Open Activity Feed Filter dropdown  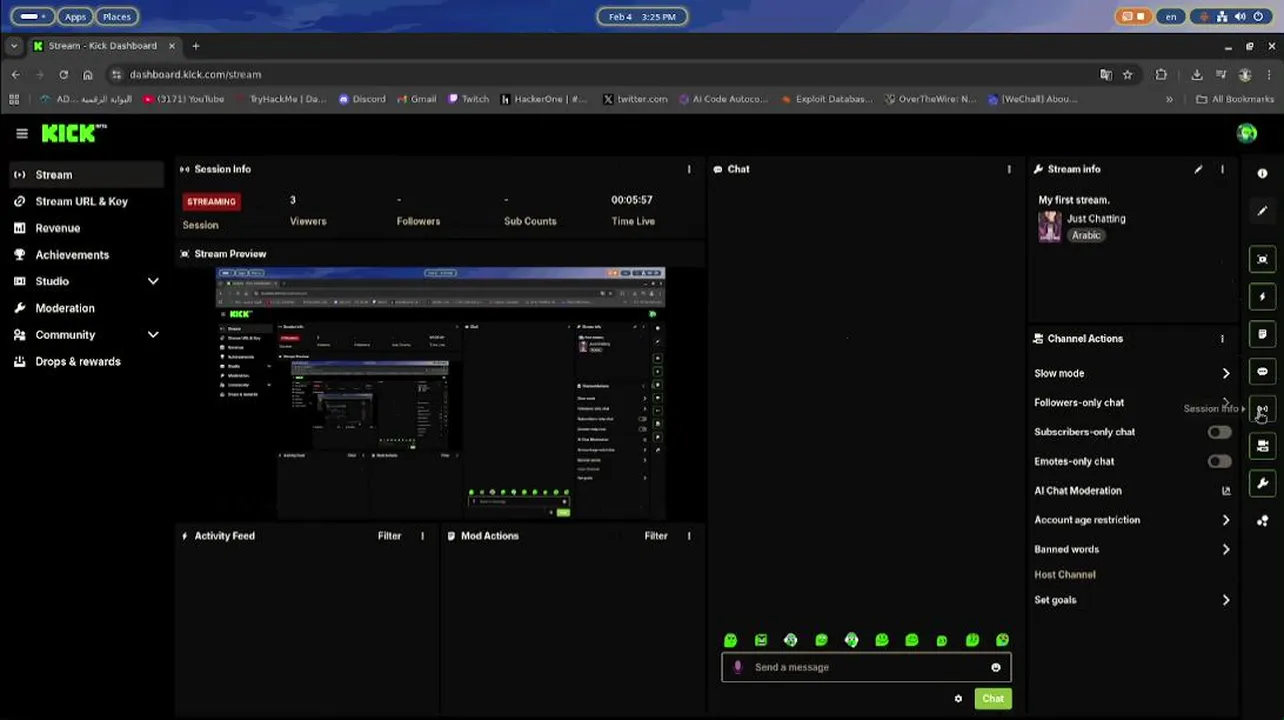[x=389, y=536]
